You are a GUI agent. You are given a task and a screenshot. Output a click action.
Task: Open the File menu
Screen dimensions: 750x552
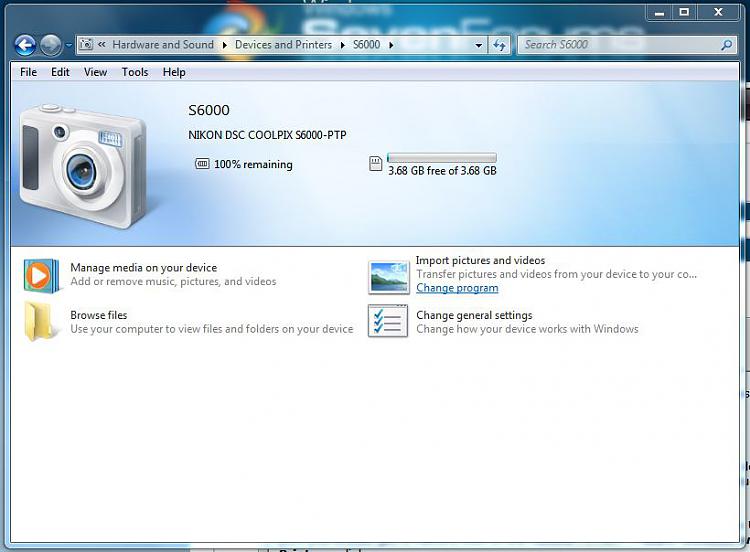tap(28, 72)
